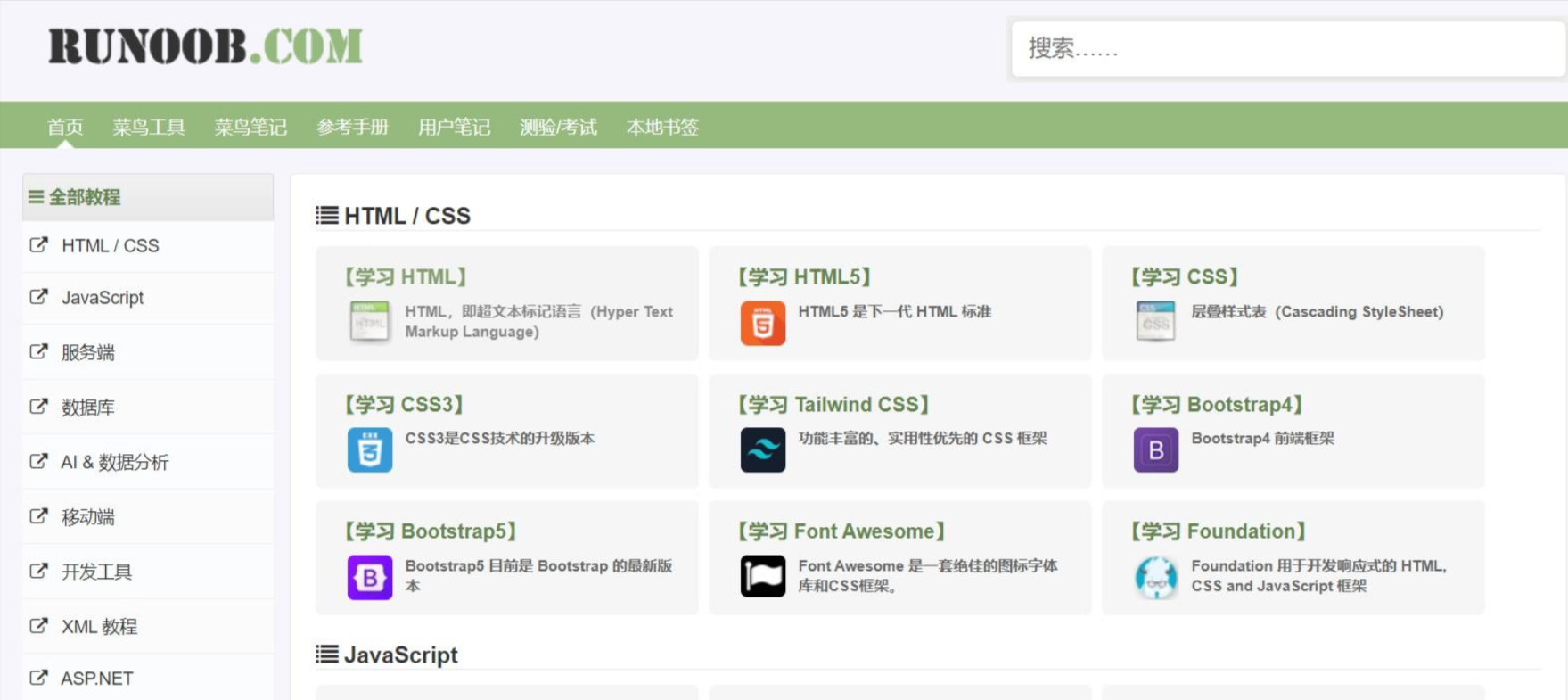Open 【学习 CSS】 tutorial title
This screenshot has width=1568, height=700.
[1186, 276]
